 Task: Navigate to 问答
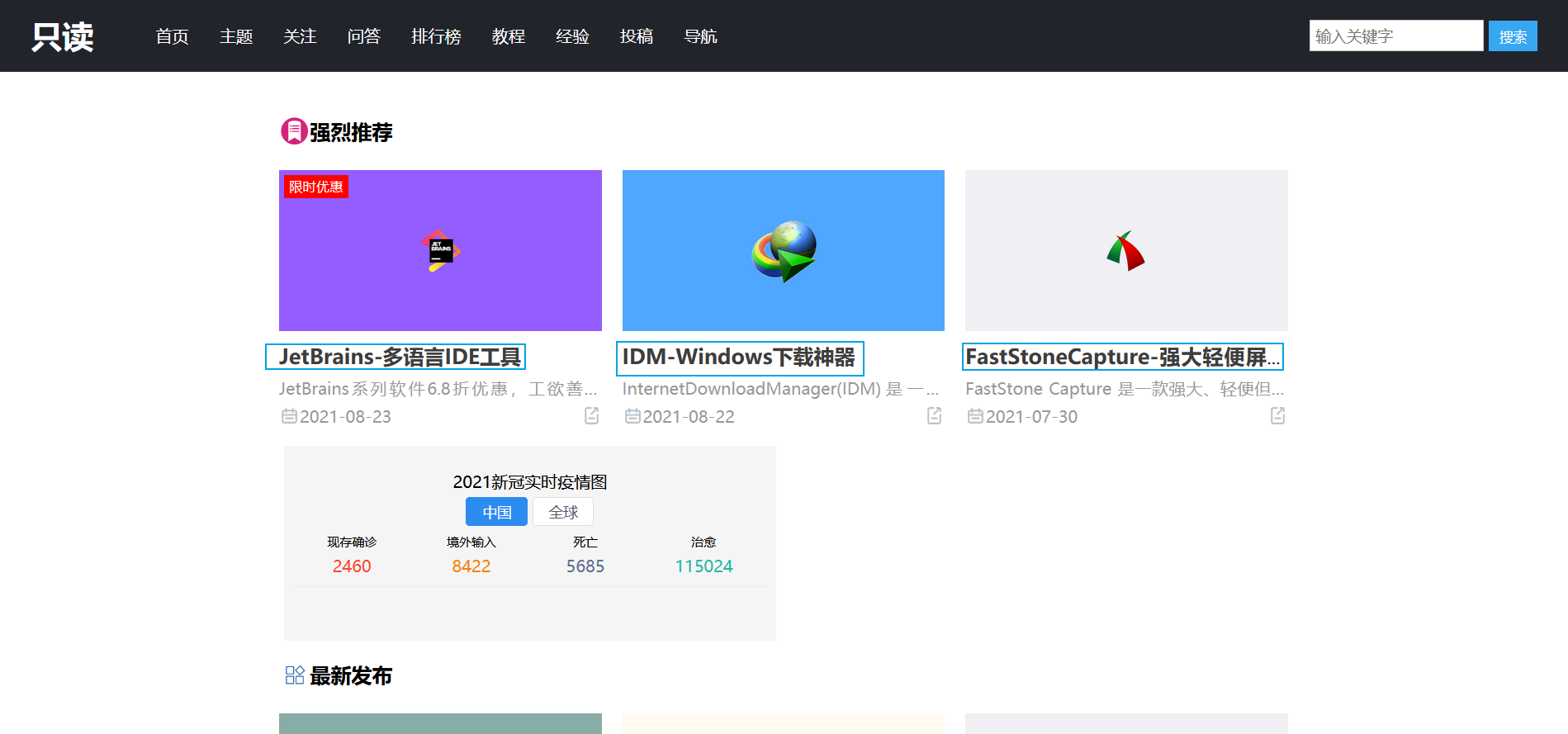[364, 36]
